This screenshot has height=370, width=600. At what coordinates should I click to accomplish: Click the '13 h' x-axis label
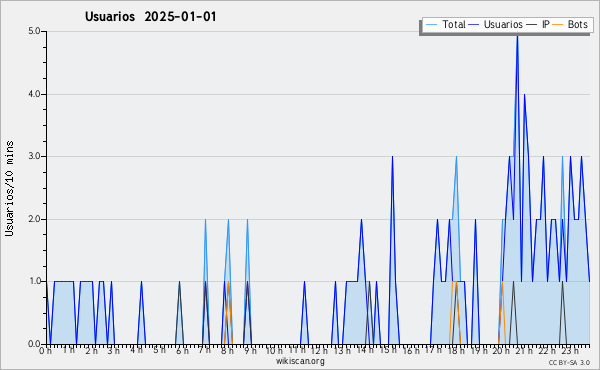[342, 351]
